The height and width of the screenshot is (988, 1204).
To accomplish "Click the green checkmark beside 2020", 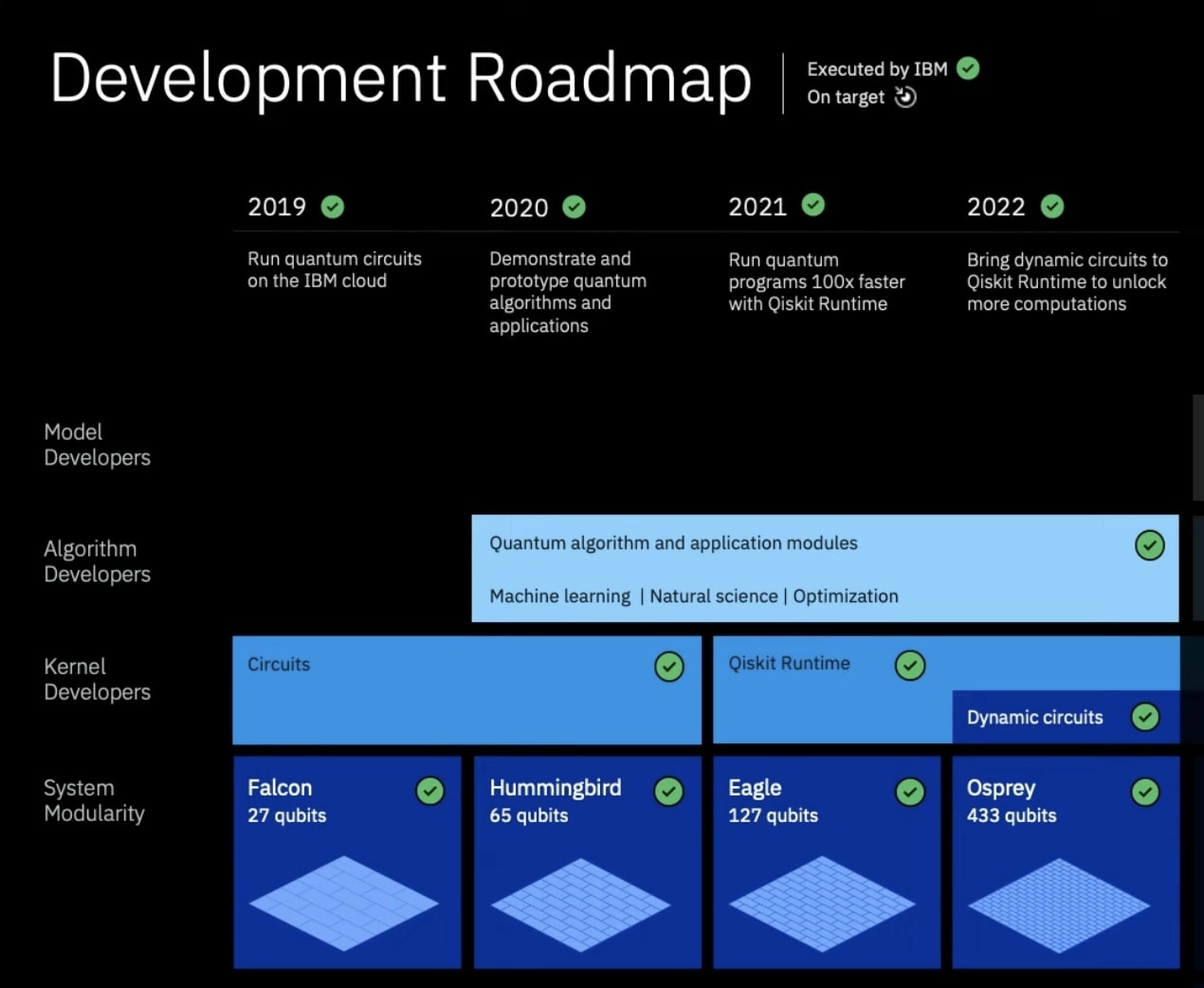I will pos(575,207).
